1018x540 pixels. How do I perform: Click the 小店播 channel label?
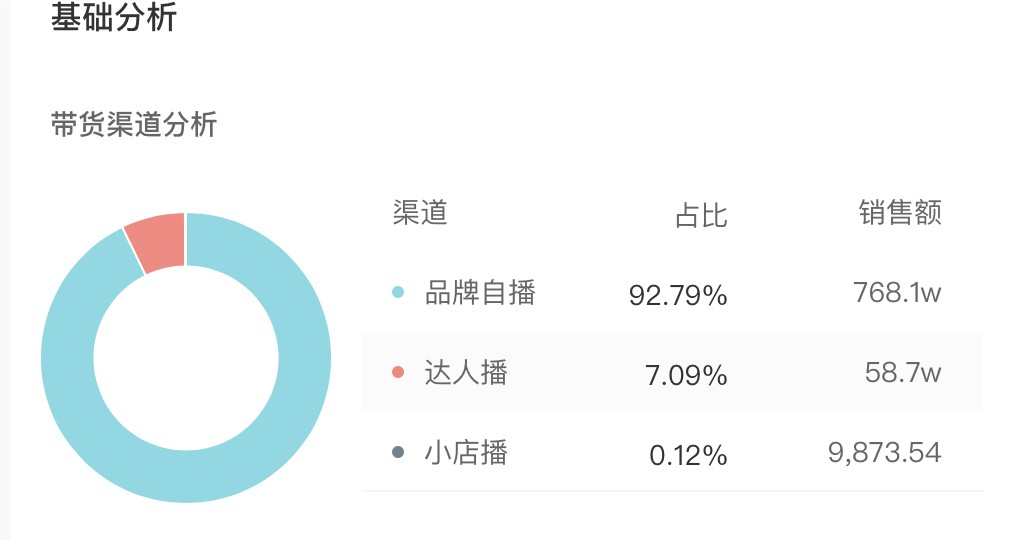coord(466,452)
